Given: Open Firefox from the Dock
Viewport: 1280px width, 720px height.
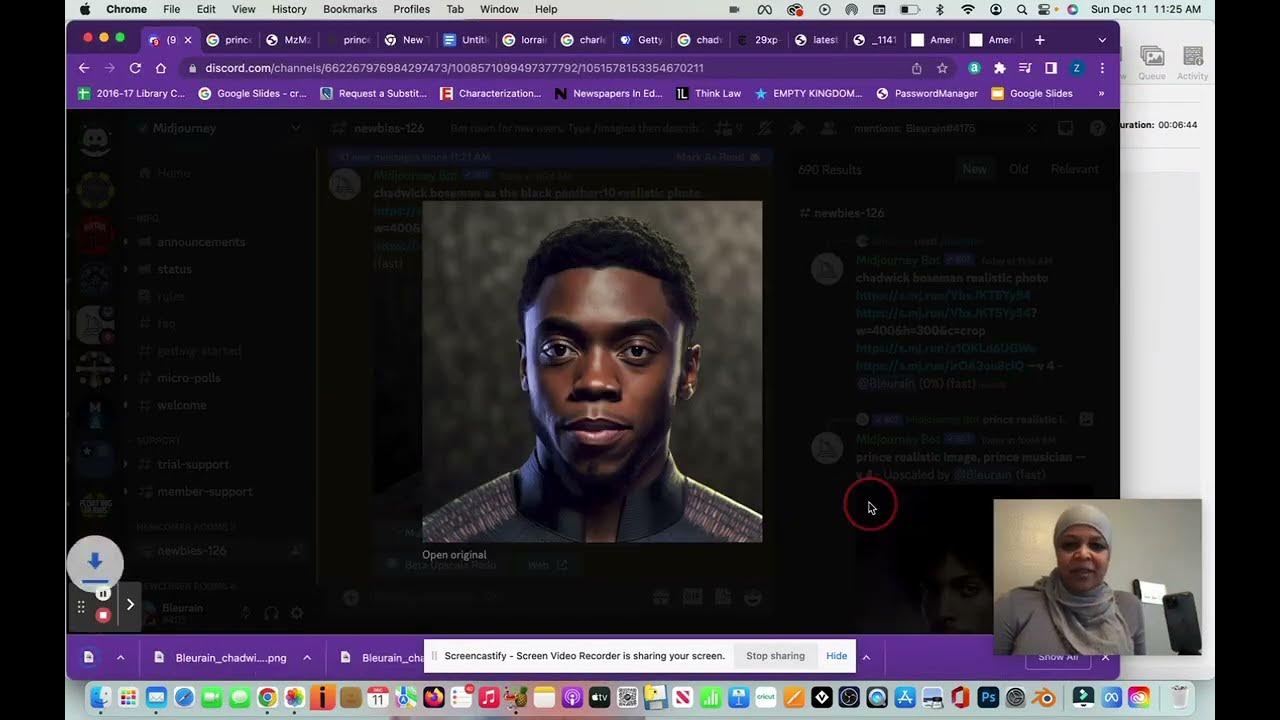Looking at the screenshot, I should [x=434, y=697].
